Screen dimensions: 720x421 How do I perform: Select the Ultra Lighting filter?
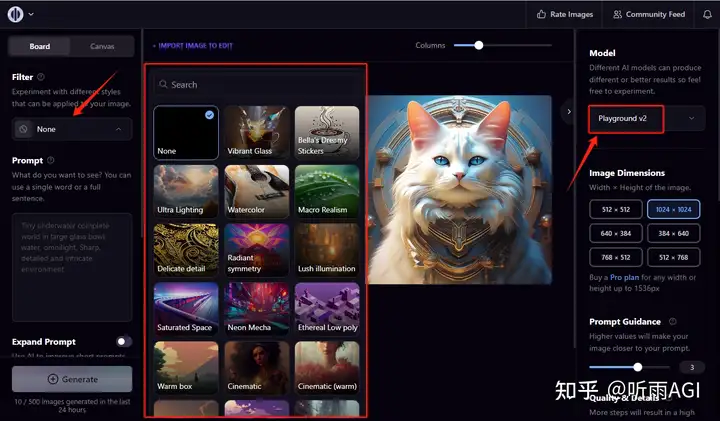tap(186, 191)
